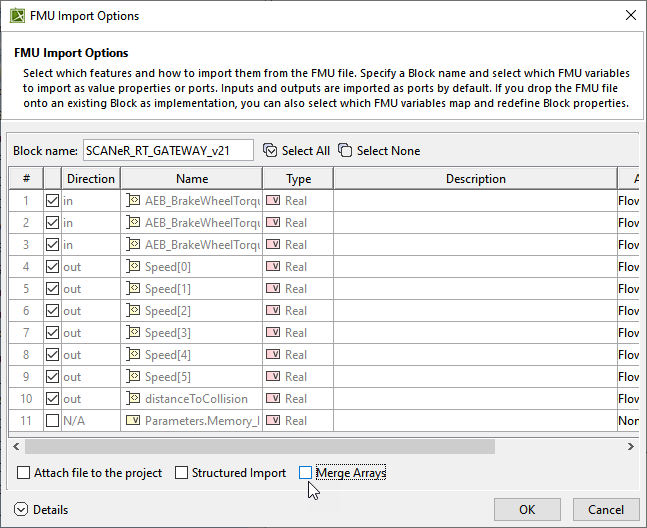Confirm import with the OK button
The height and width of the screenshot is (528, 647).
[527, 509]
